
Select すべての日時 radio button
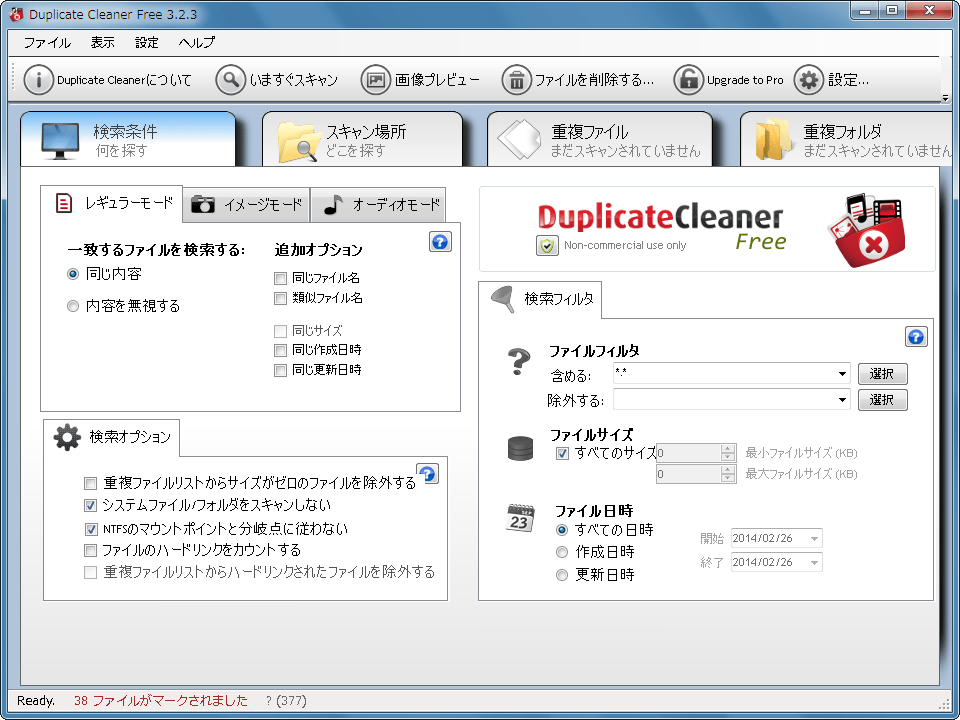click(x=561, y=530)
